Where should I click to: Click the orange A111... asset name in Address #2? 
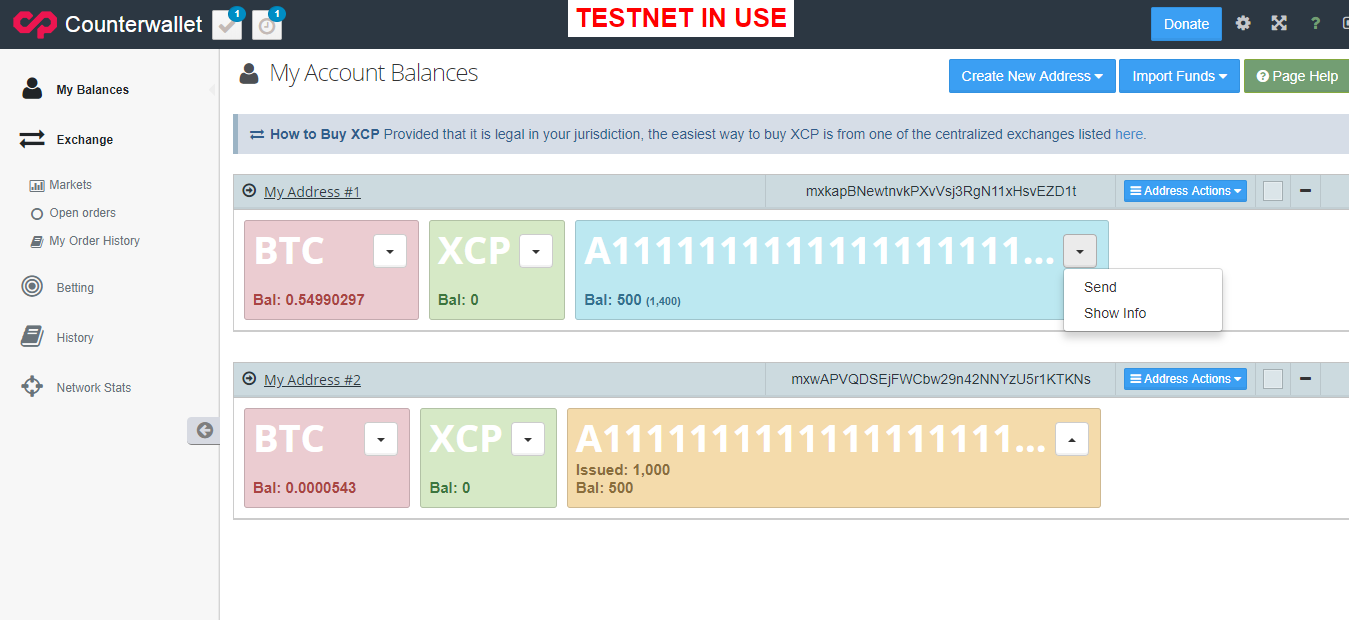(811, 439)
